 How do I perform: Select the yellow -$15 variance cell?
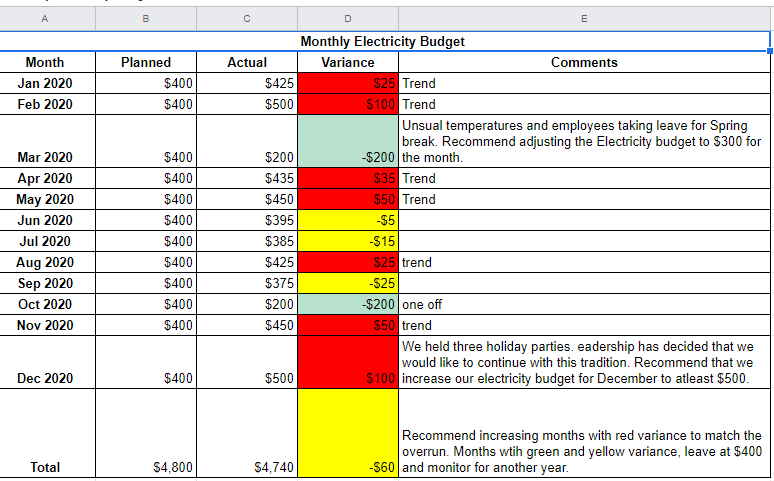[348, 241]
